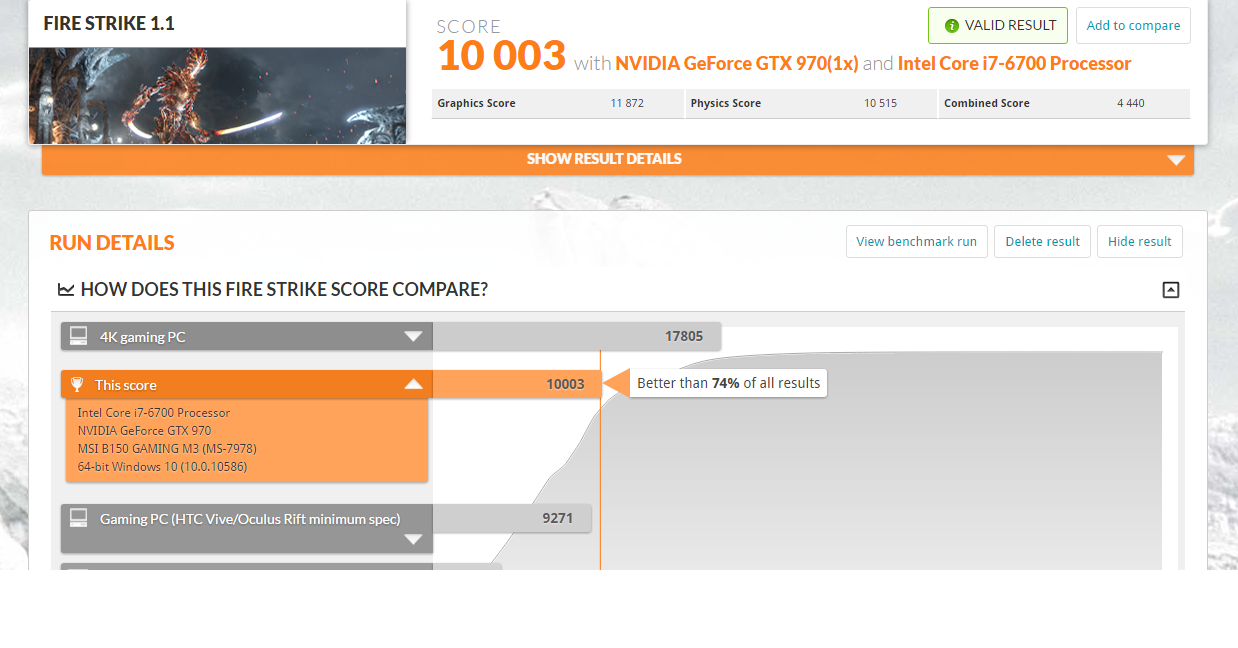Click the chart icon before How does this score compare

click(66, 290)
